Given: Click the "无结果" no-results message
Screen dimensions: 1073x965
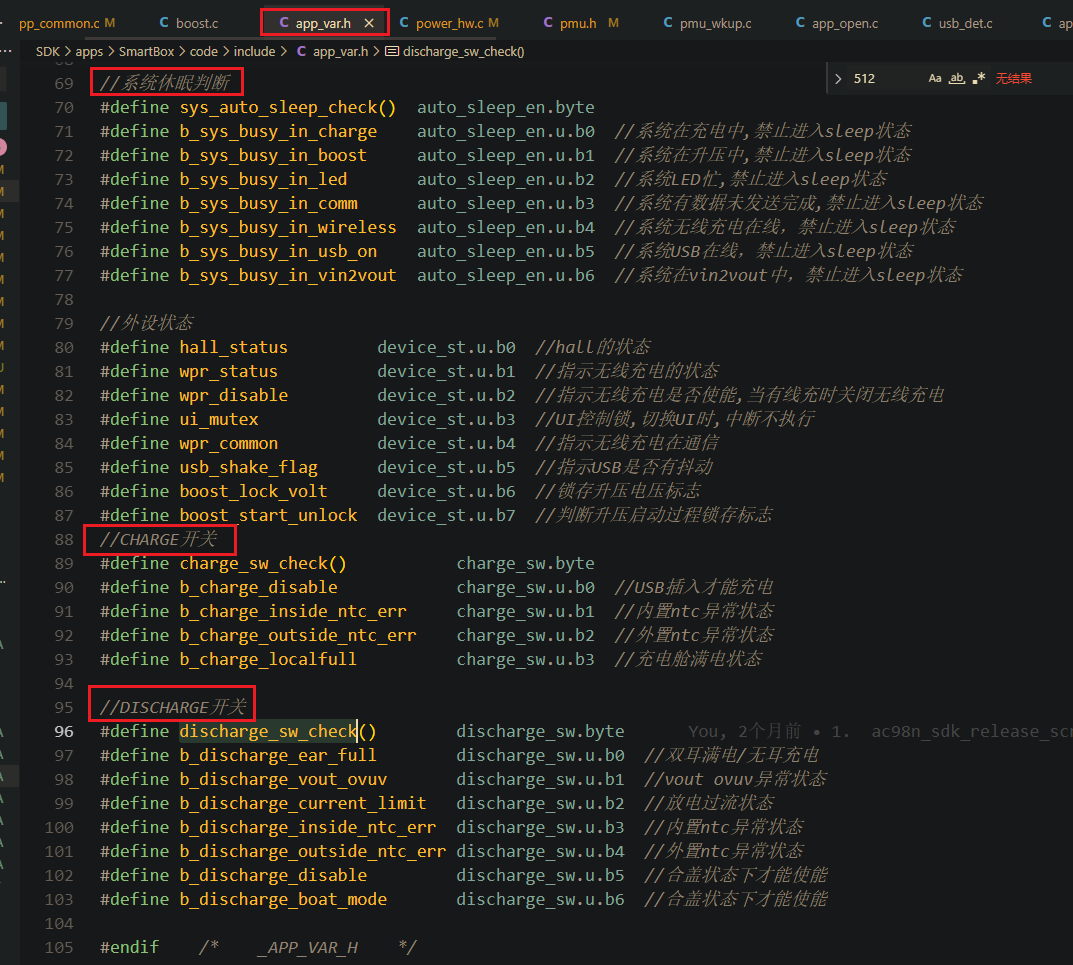Looking at the screenshot, I should (x=1013, y=79).
